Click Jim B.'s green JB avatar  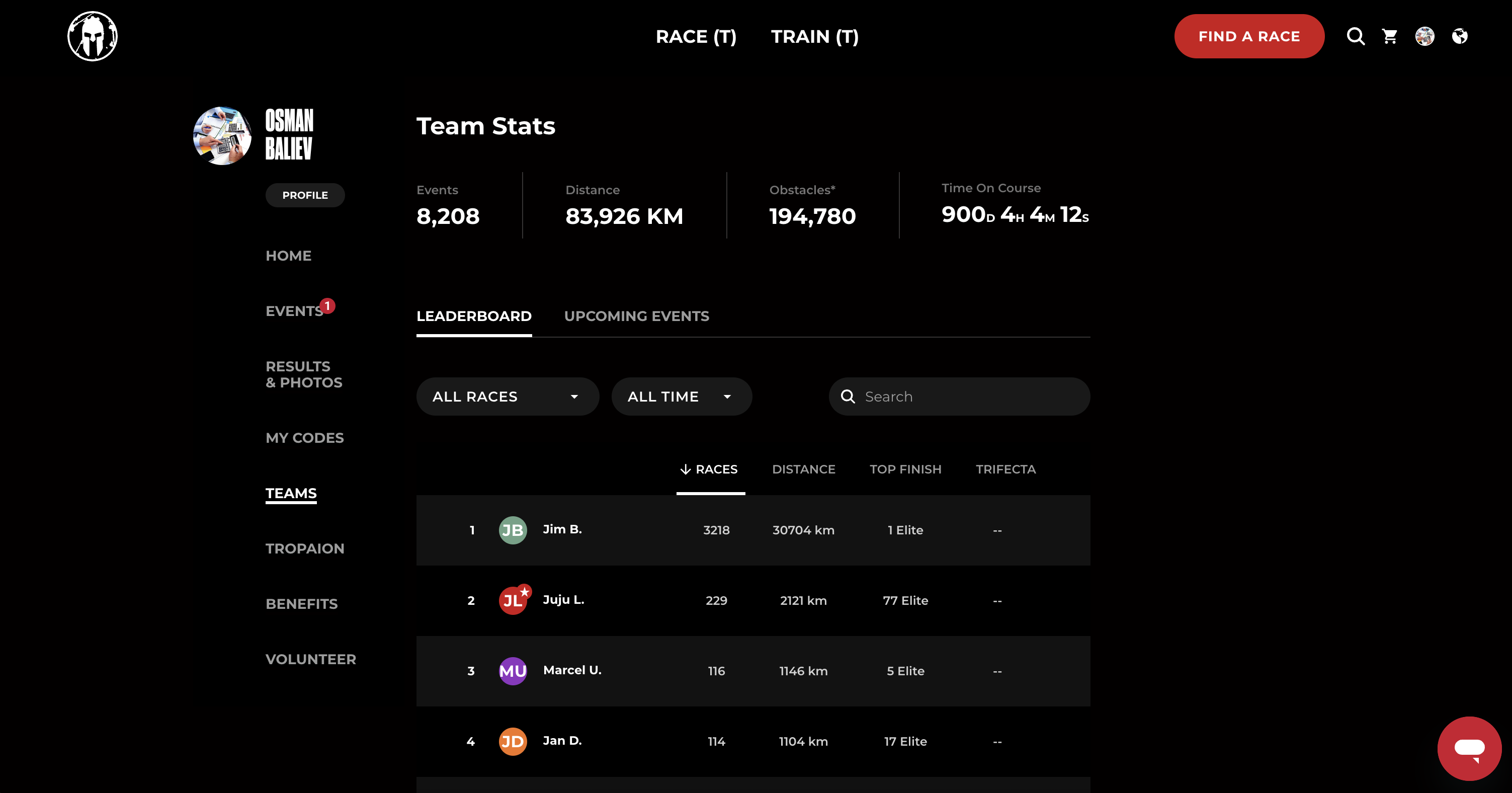point(513,530)
